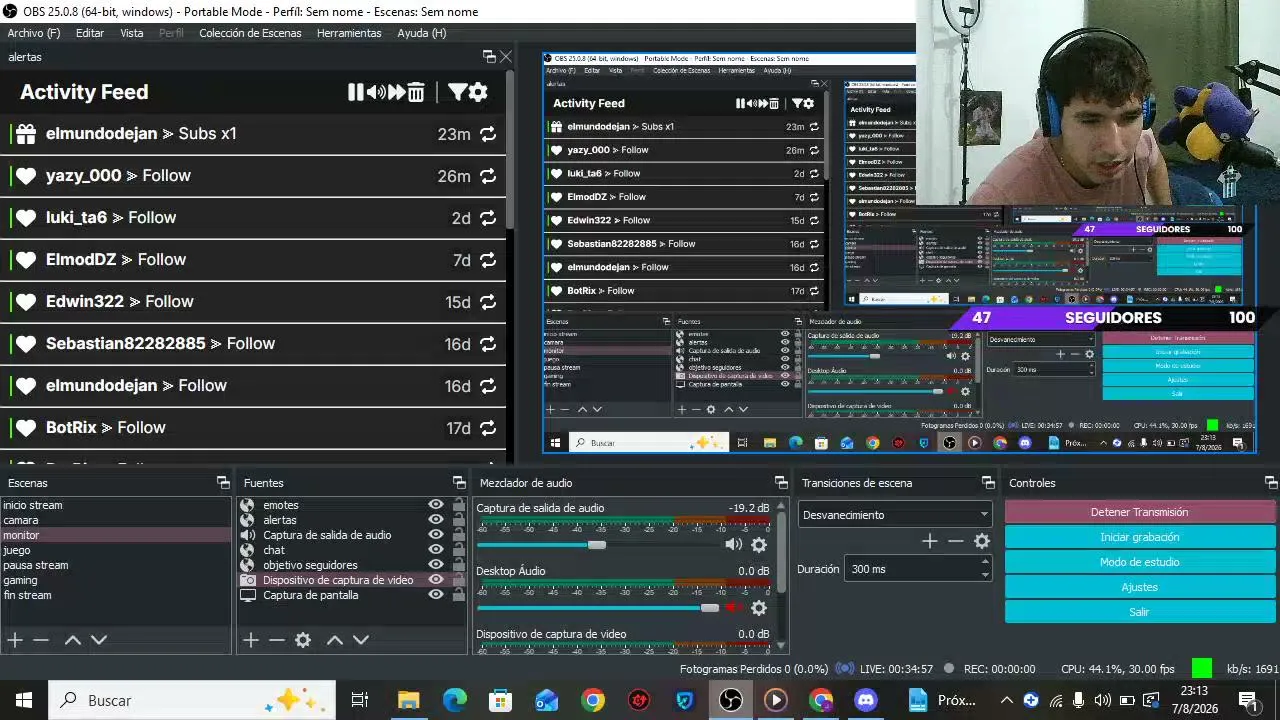Enable Modo de estudio
The image size is (1280, 720).
(x=1140, y=562)
